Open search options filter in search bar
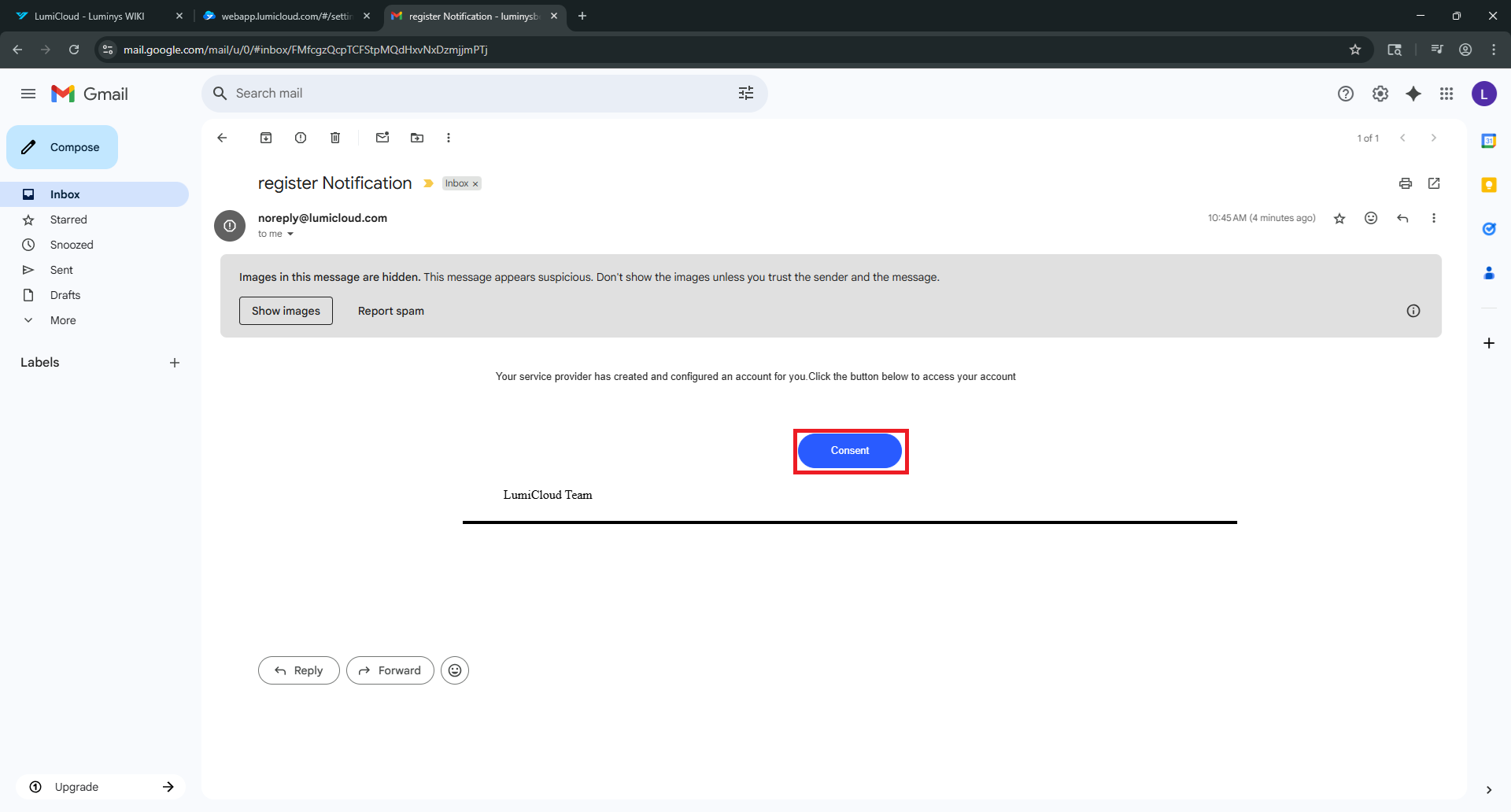 (746, 94)
